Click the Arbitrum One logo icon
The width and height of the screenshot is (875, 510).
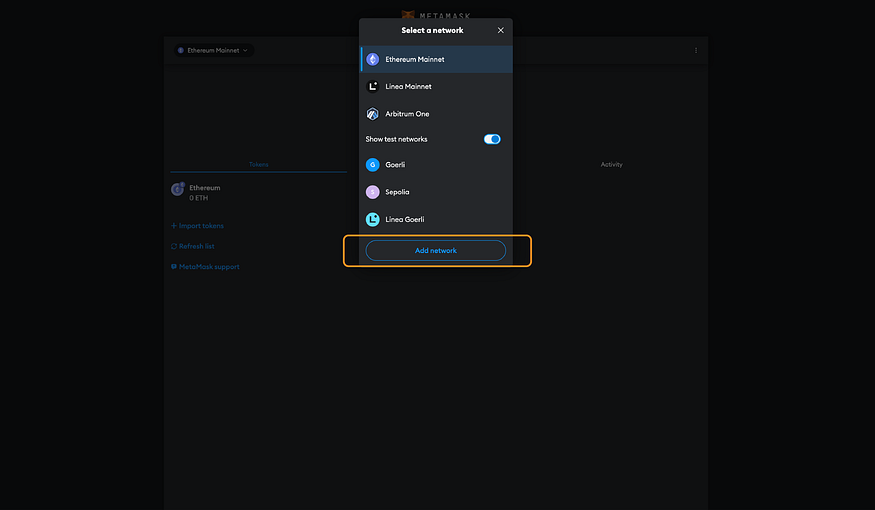tap(372, 114)
